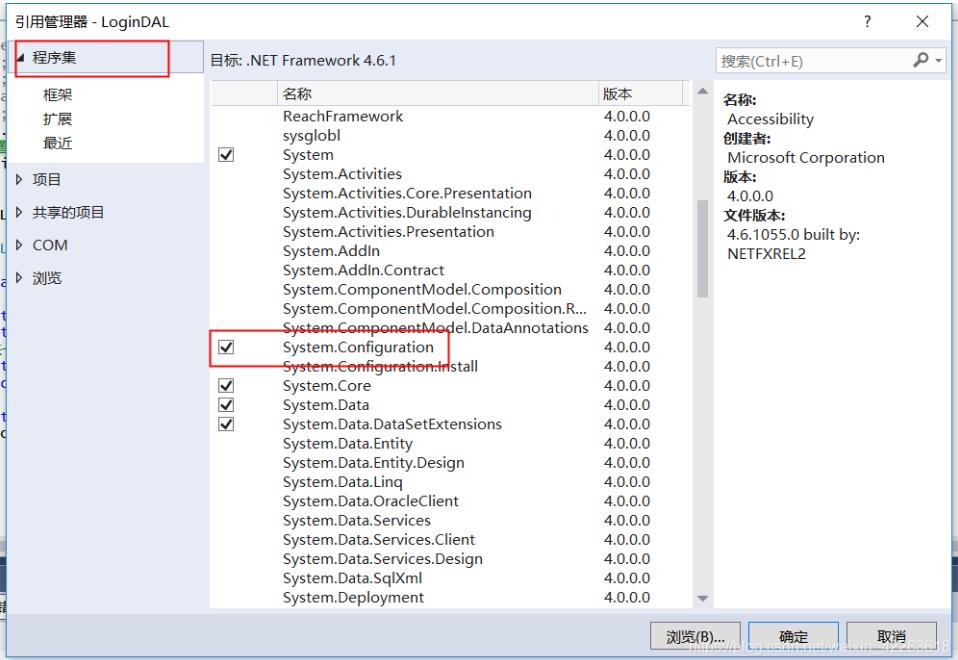
Task: Select the System.Data.SqlXml row
Action: tap(451, 578)
